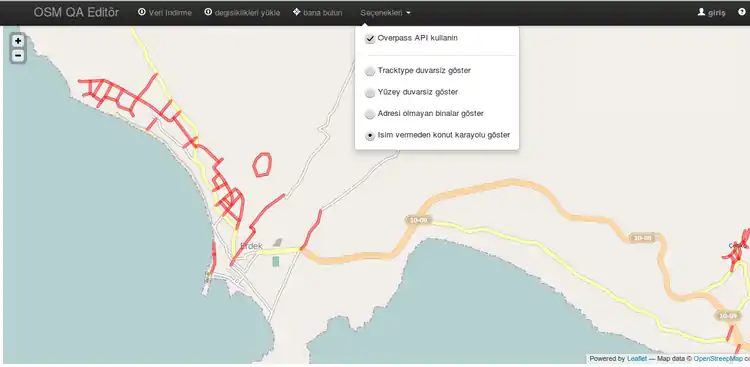This screenshot has height=367, width=750.
Task: Click the download icon beside Veri indirme
Action: (142, 12)
